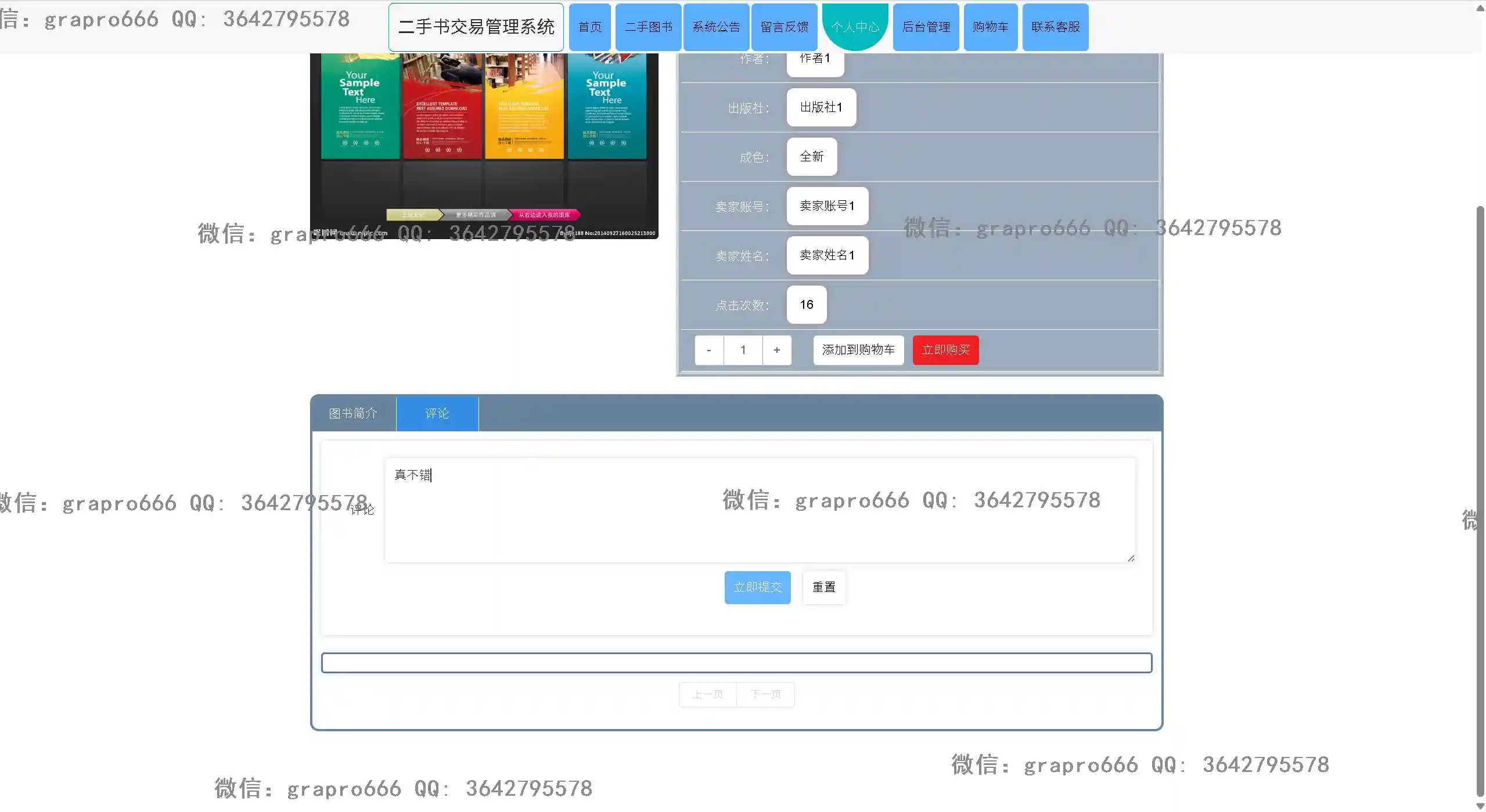
Task: Submit comment with 立即提交
Action: [x=757, y=587]
